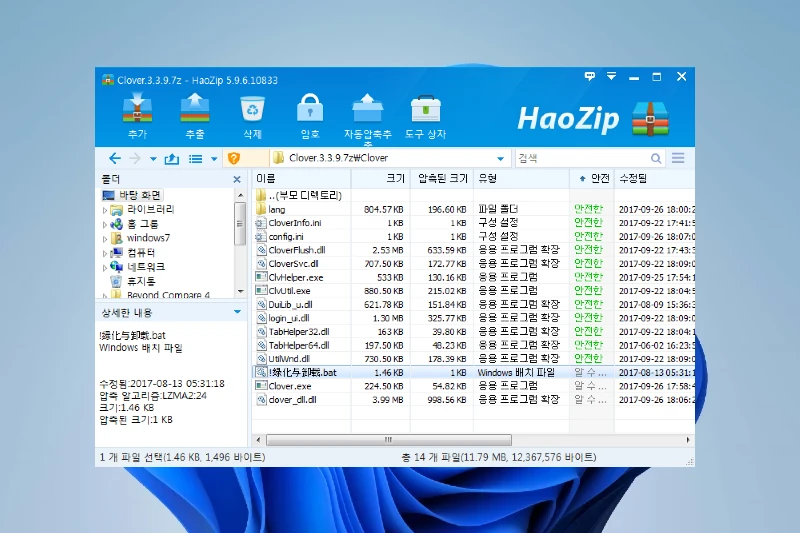Select the CloverSvc.dll file
Viewport: 800px width, 533px height.
tap(473, 264)
